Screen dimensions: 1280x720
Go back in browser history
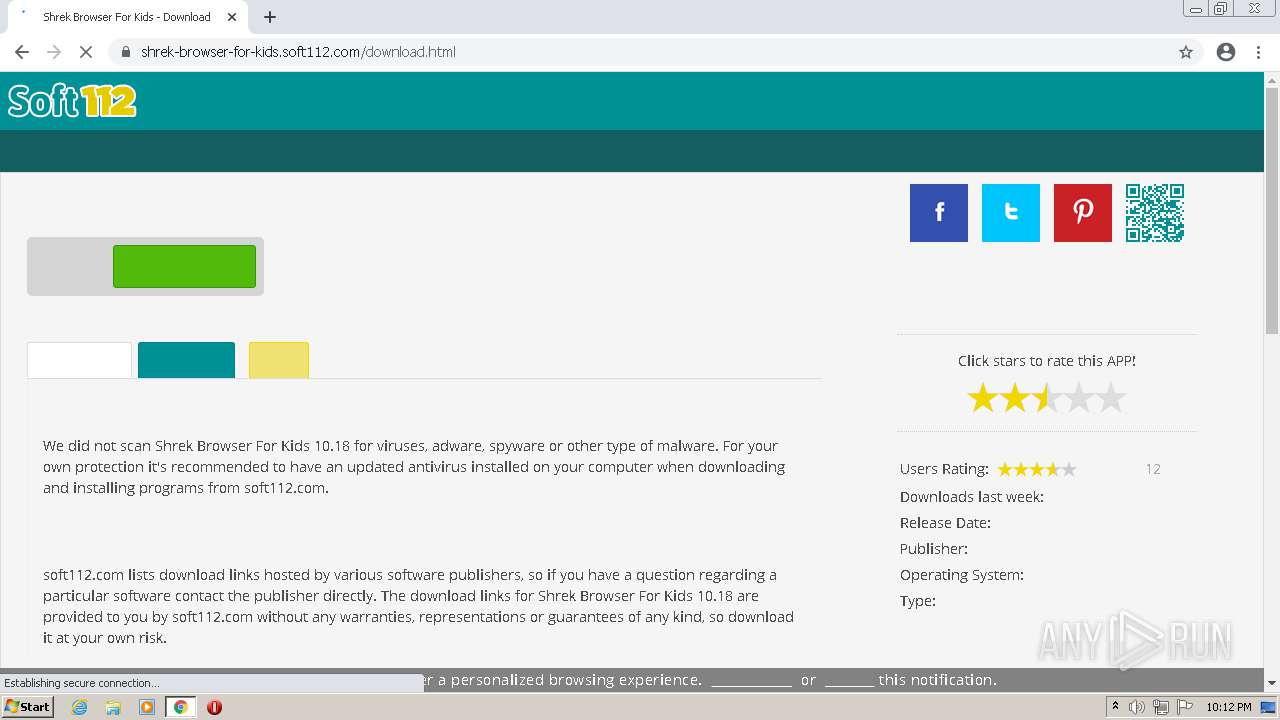point(22,52)
